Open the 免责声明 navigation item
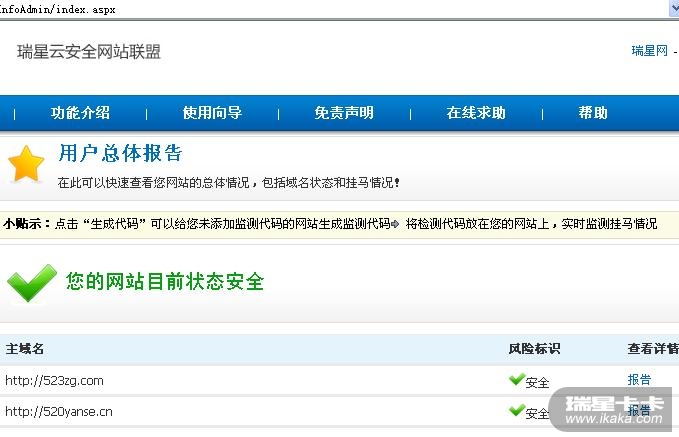 [x=344, y=113]
